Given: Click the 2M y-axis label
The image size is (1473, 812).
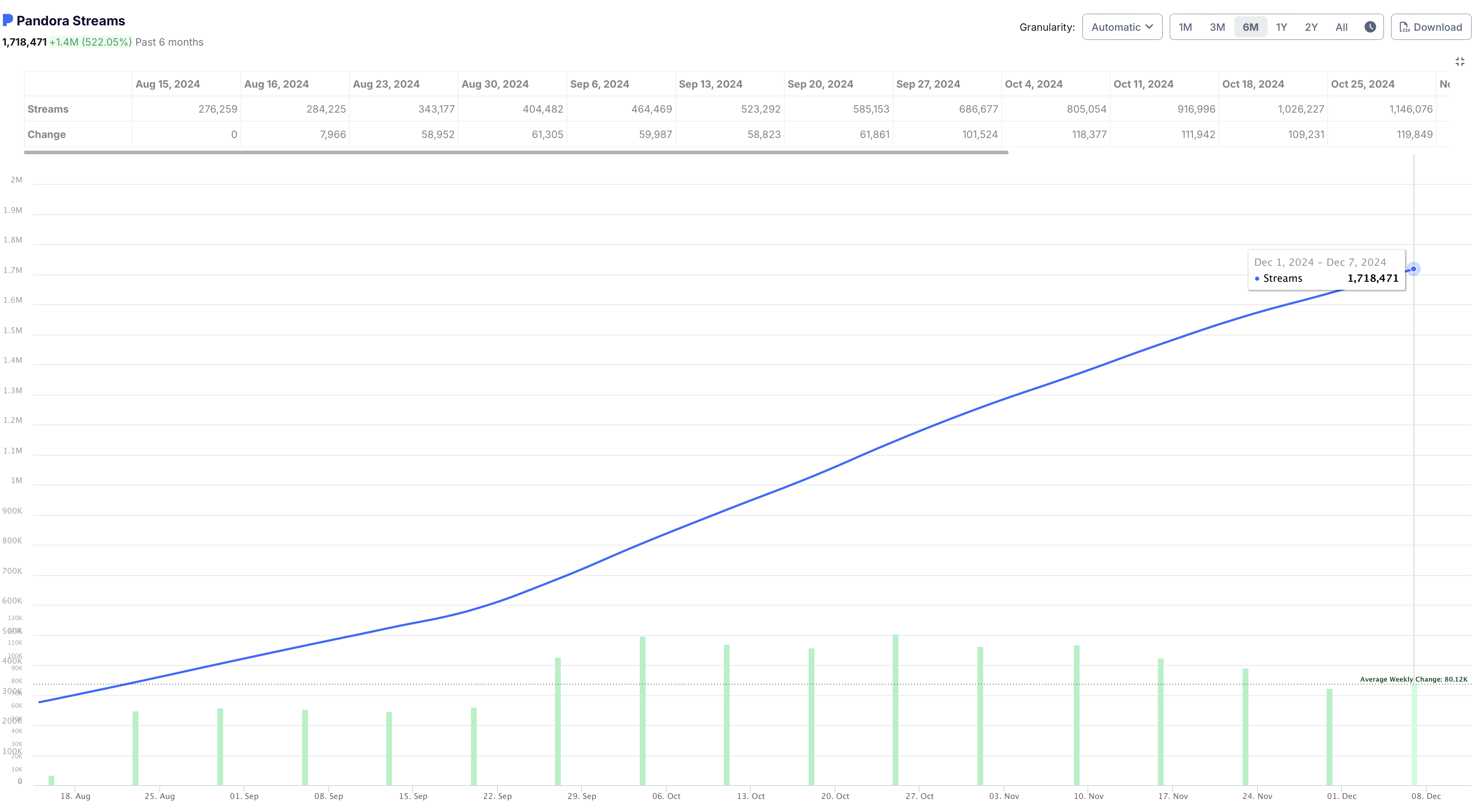Looking at the screenshot, I should coord(16,180).
